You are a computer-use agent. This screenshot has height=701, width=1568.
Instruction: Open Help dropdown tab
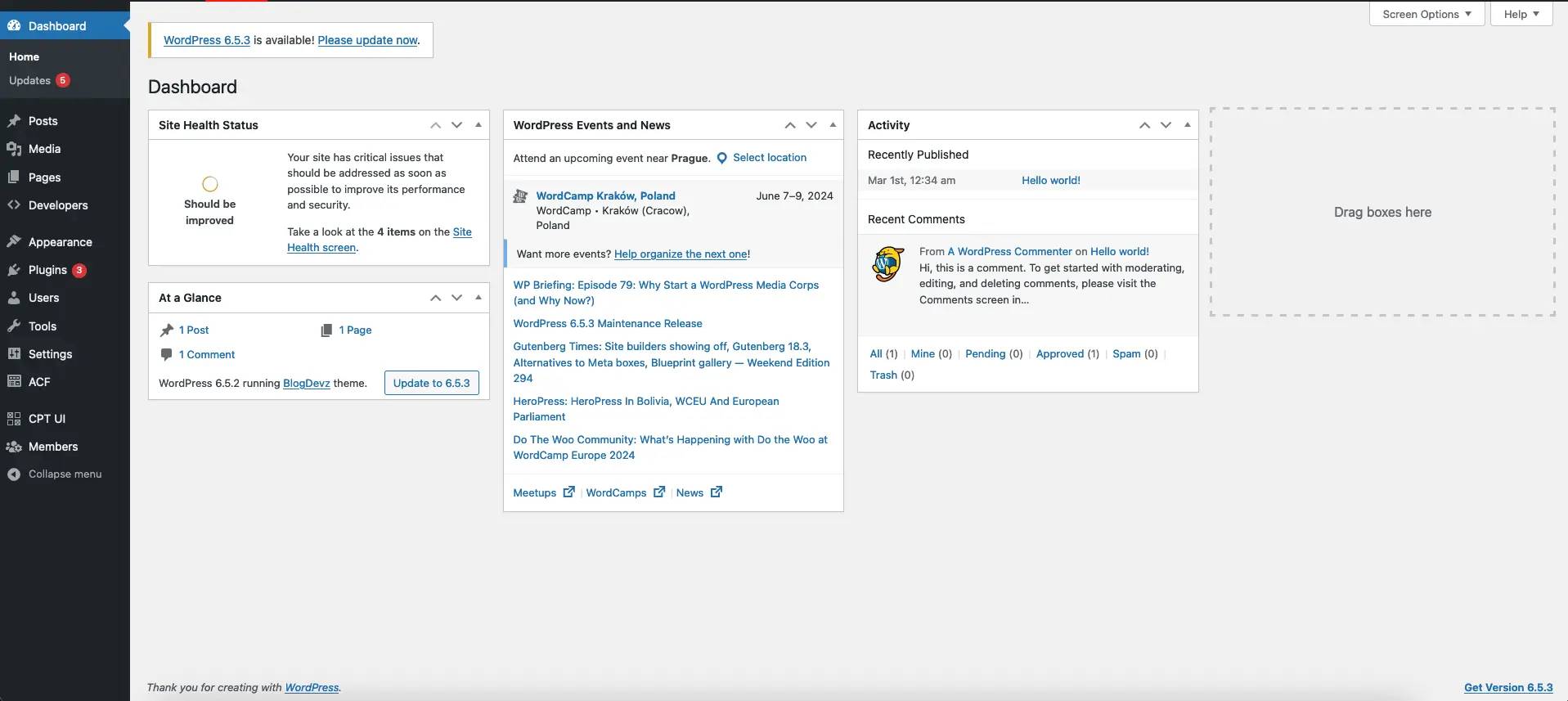click(x=1521, y=14)
